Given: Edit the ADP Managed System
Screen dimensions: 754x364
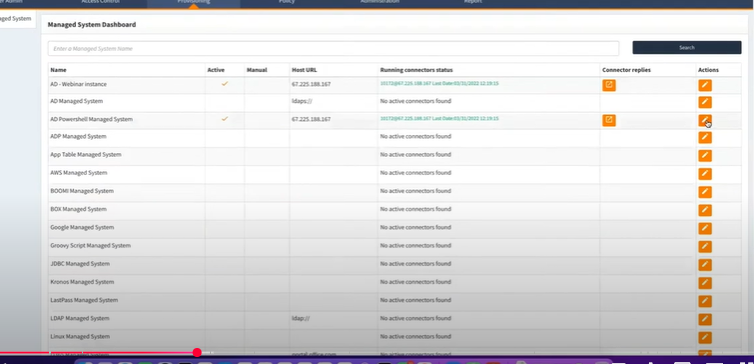Looking at the screenshot, I should pos(705,138).
